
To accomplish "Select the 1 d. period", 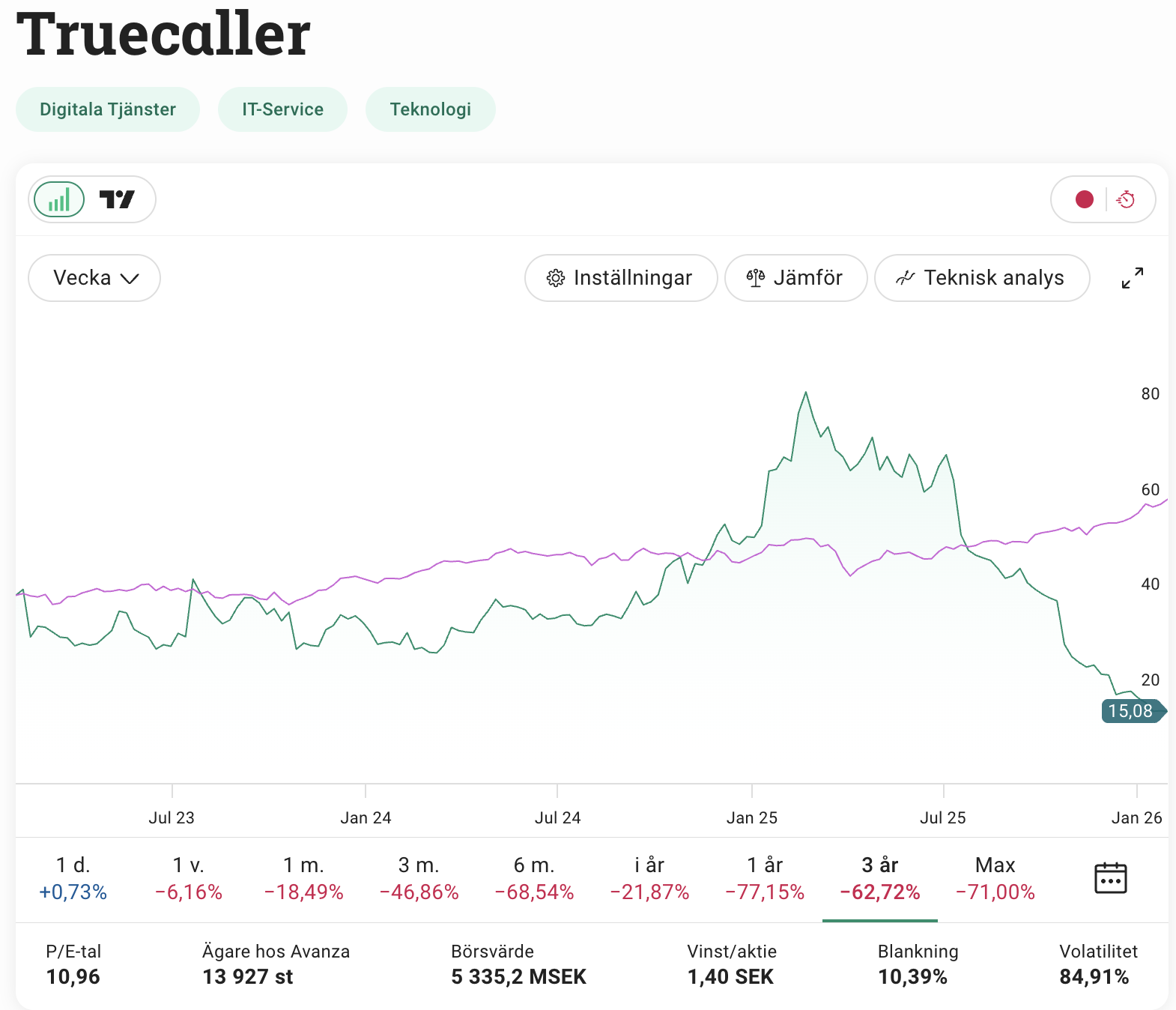I will 73,878.
